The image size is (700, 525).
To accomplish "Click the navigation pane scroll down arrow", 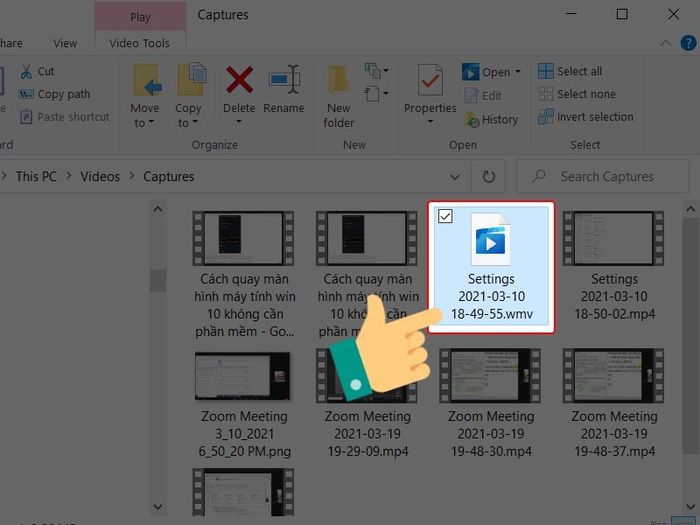I will (x=158, y=507).
